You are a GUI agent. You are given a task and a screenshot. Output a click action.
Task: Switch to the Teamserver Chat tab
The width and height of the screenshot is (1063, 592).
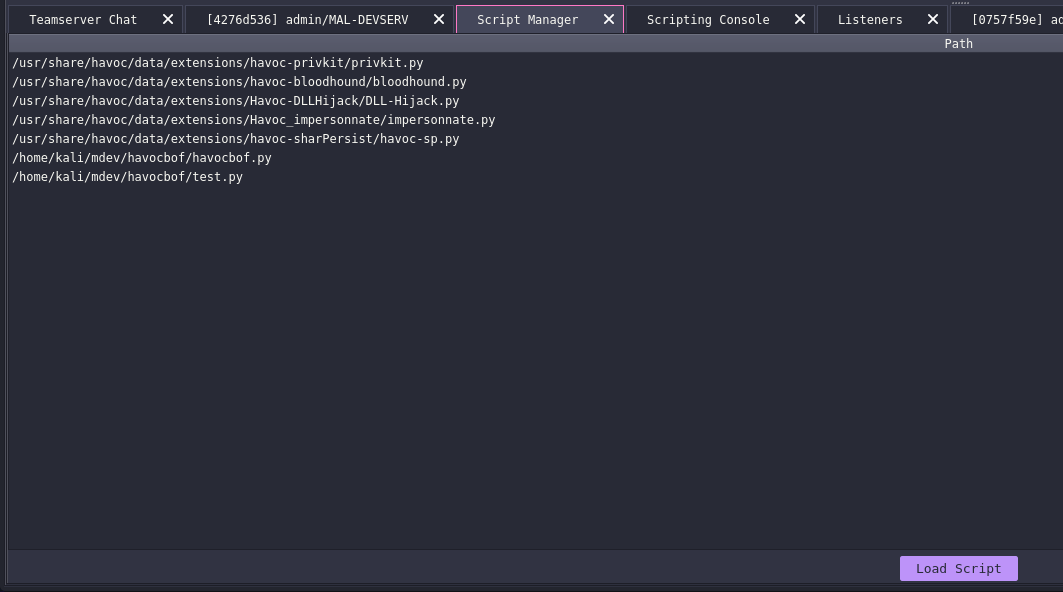tap(83, 20)
